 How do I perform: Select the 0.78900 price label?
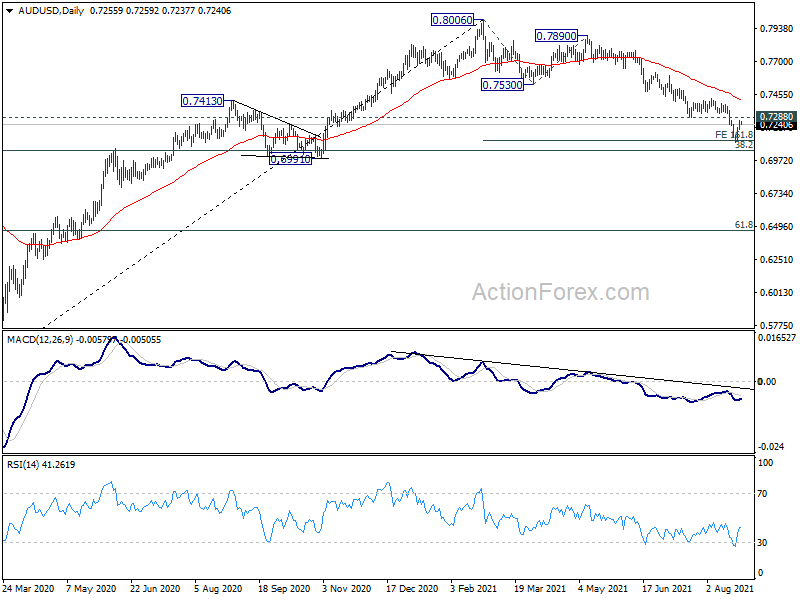click(556, 36)
